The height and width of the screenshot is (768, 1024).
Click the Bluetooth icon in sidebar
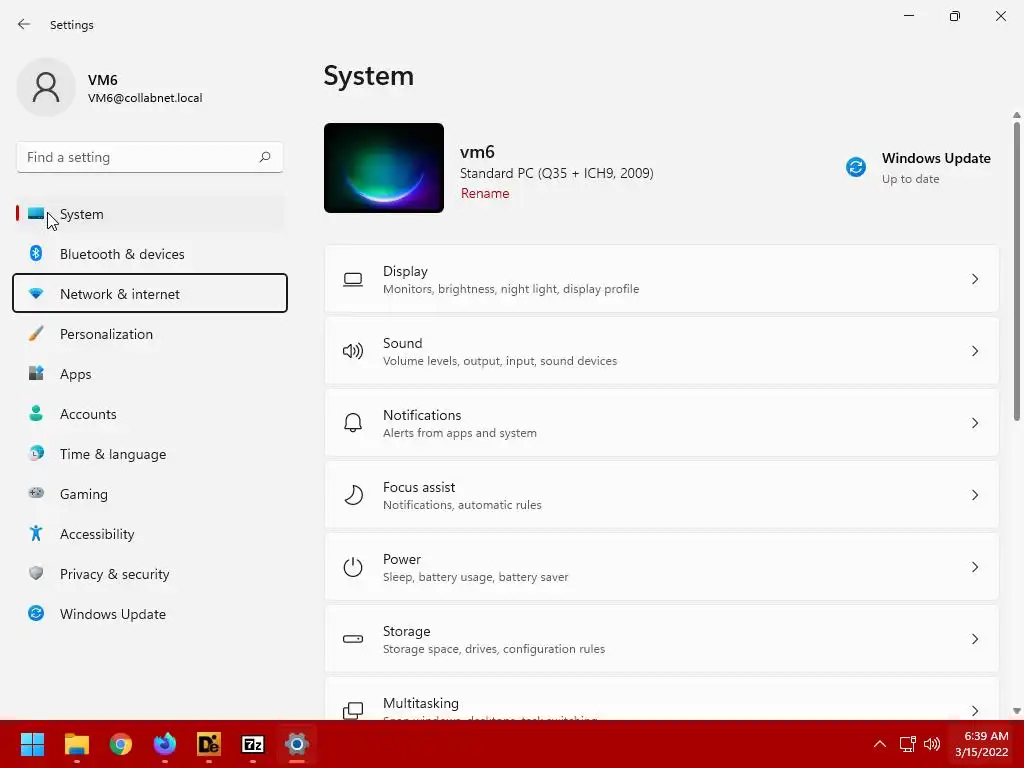[36, 253]
